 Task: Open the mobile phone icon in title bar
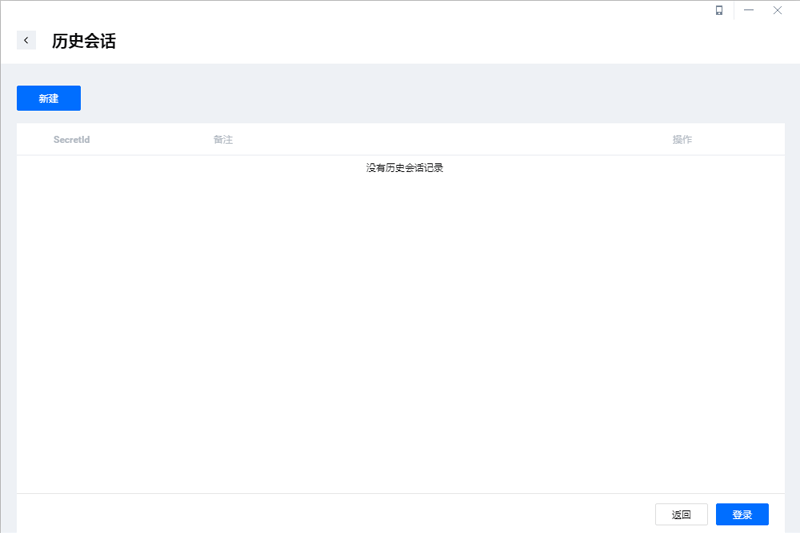click(x=719, y=10)
